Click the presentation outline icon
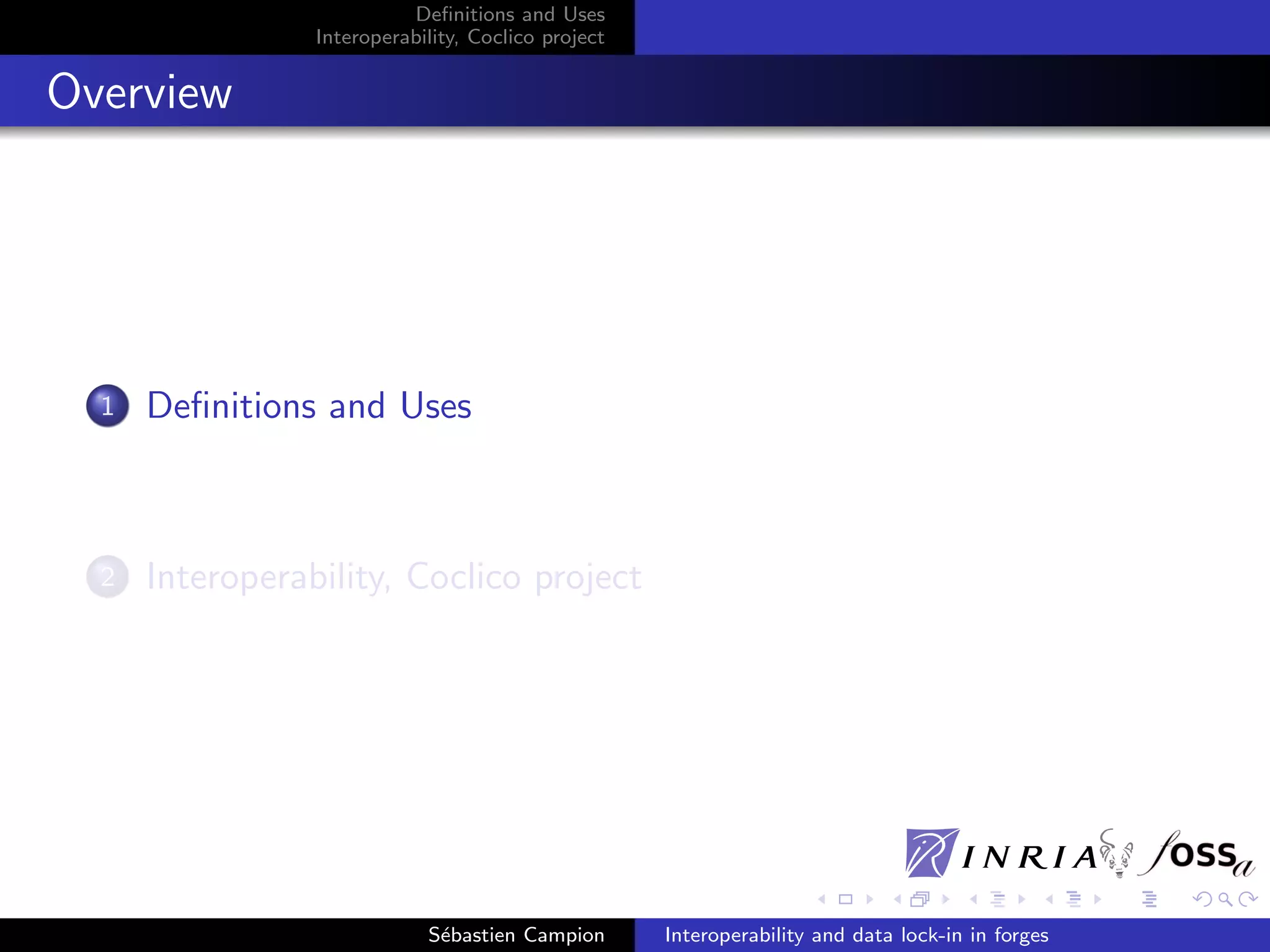 pyautogui.click(x=1149, y=899)
